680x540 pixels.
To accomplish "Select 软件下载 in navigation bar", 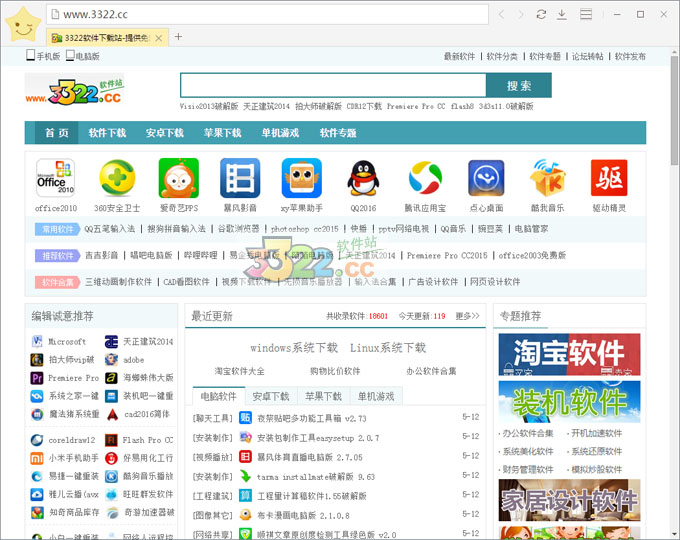I will [x=107, y=133].
